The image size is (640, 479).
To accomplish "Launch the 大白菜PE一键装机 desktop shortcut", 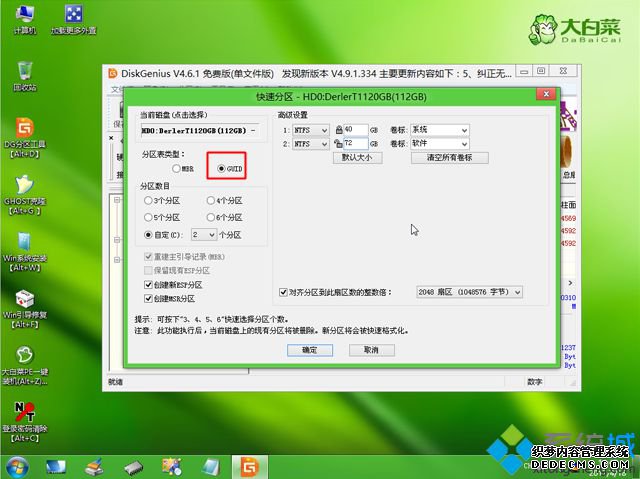I will point(25,366).
